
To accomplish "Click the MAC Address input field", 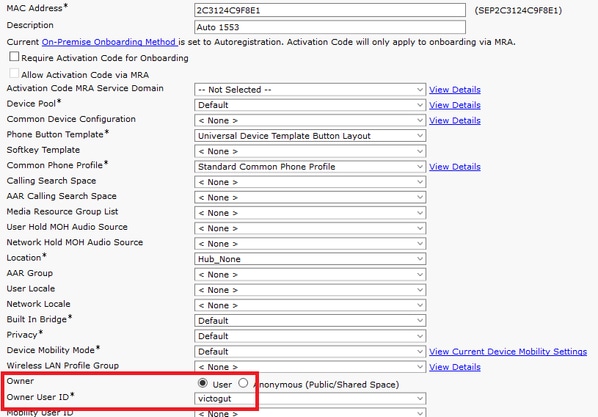I will [x=330, y=10].
